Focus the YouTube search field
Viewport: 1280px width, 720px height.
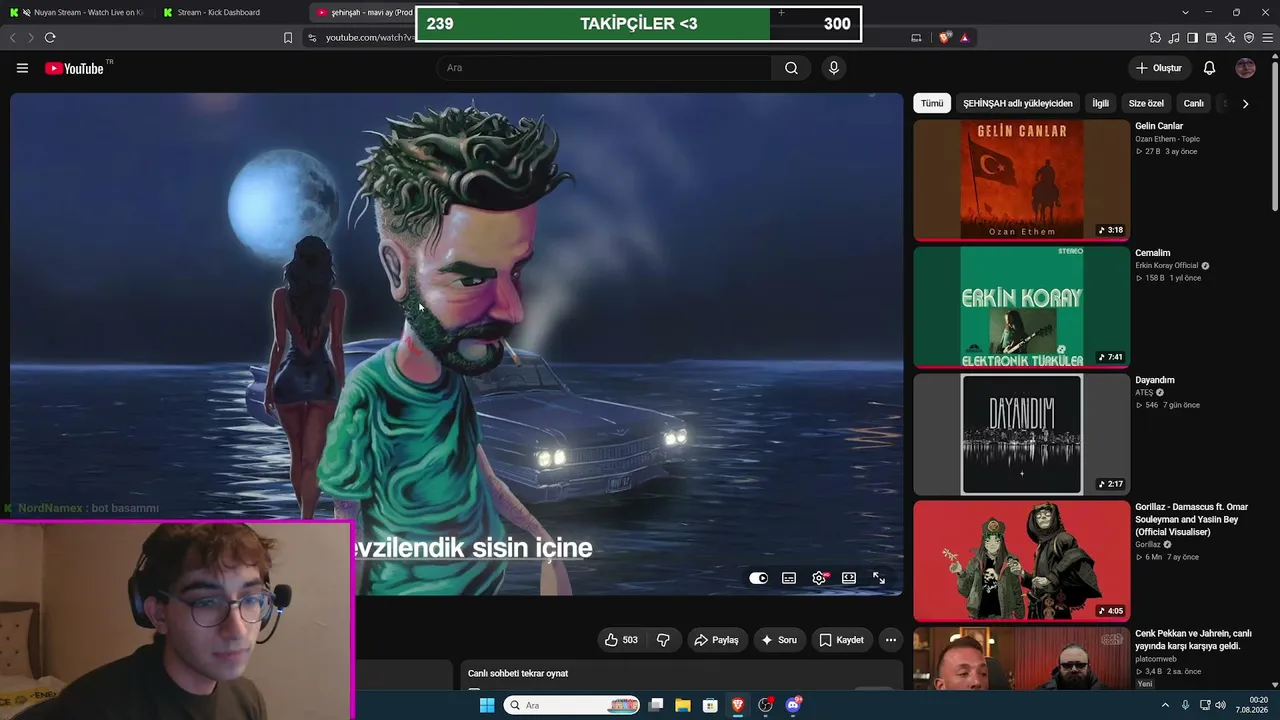[603, 68]
